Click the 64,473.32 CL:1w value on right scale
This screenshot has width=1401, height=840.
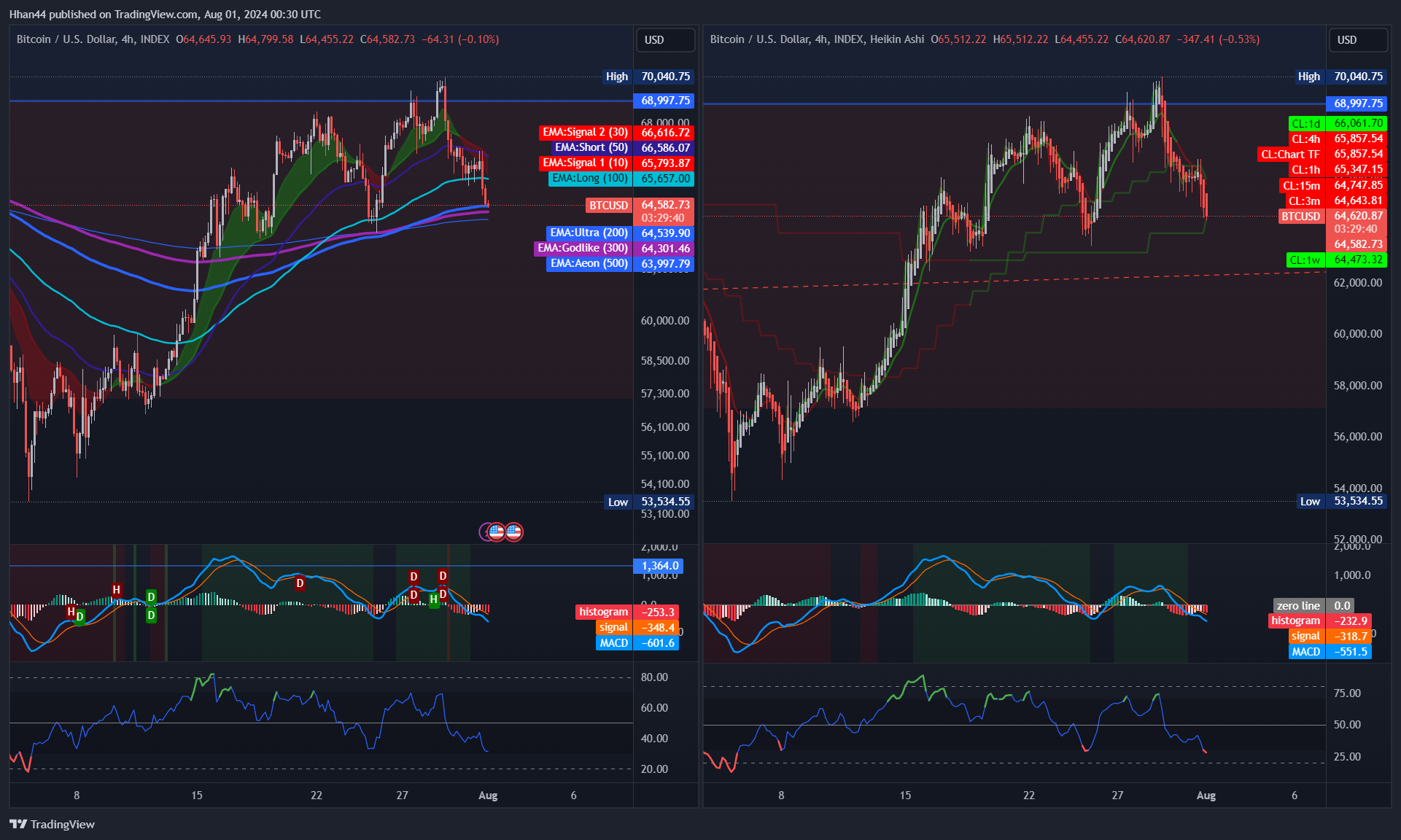(1358, 260)
